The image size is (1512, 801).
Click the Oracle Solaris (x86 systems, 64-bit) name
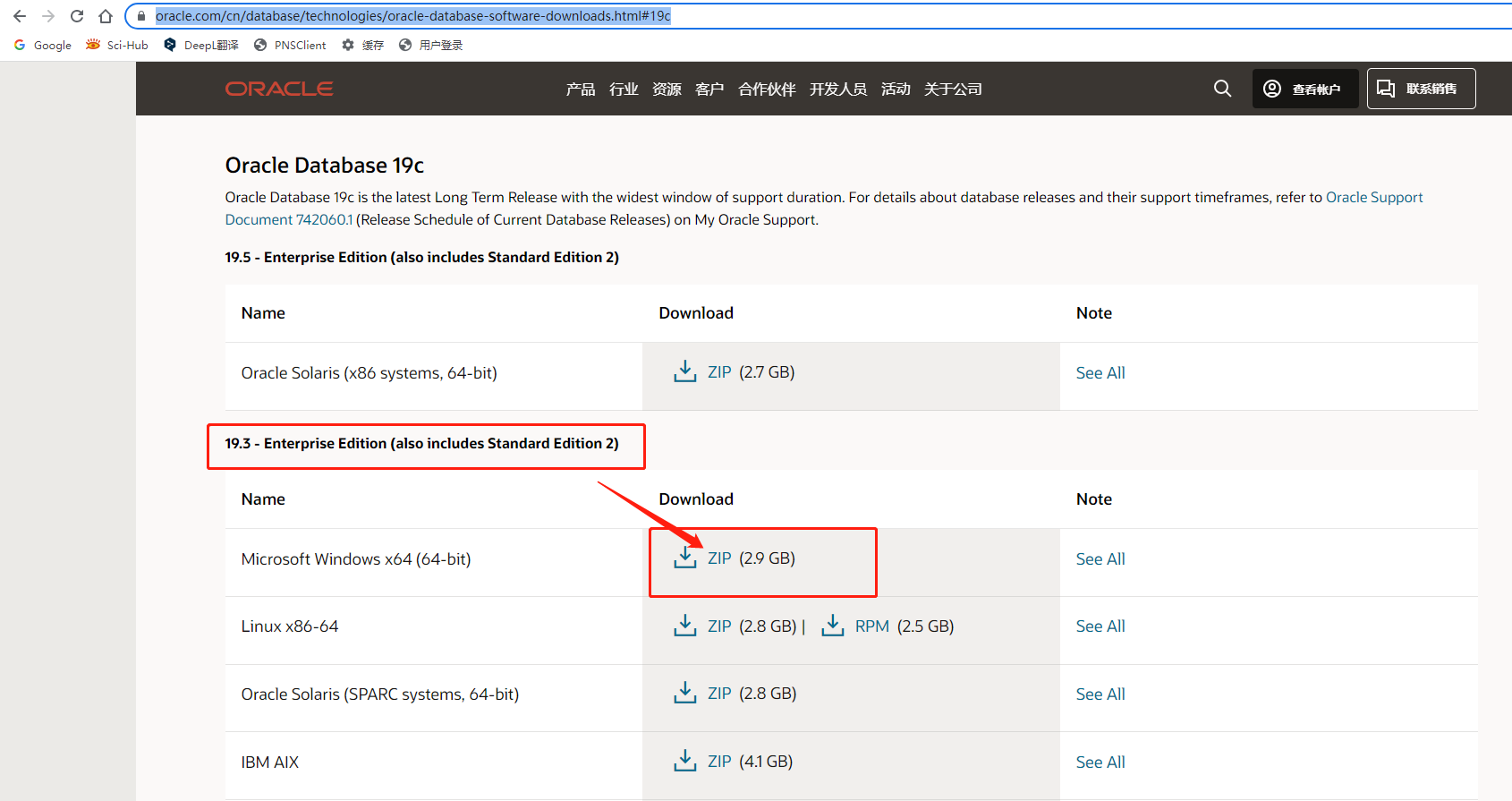(x=370, y=373)
